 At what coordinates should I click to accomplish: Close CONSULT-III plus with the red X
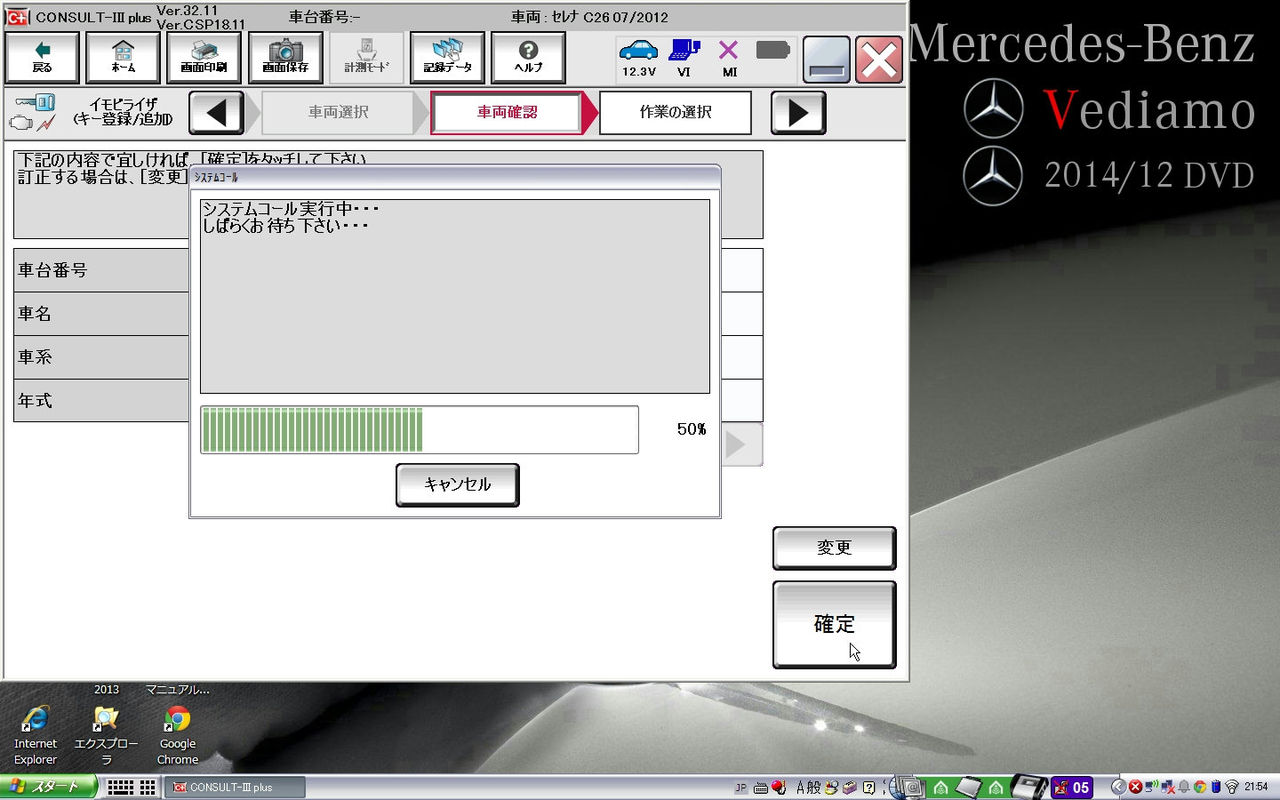pyautogui.click(x=879, y=60)
